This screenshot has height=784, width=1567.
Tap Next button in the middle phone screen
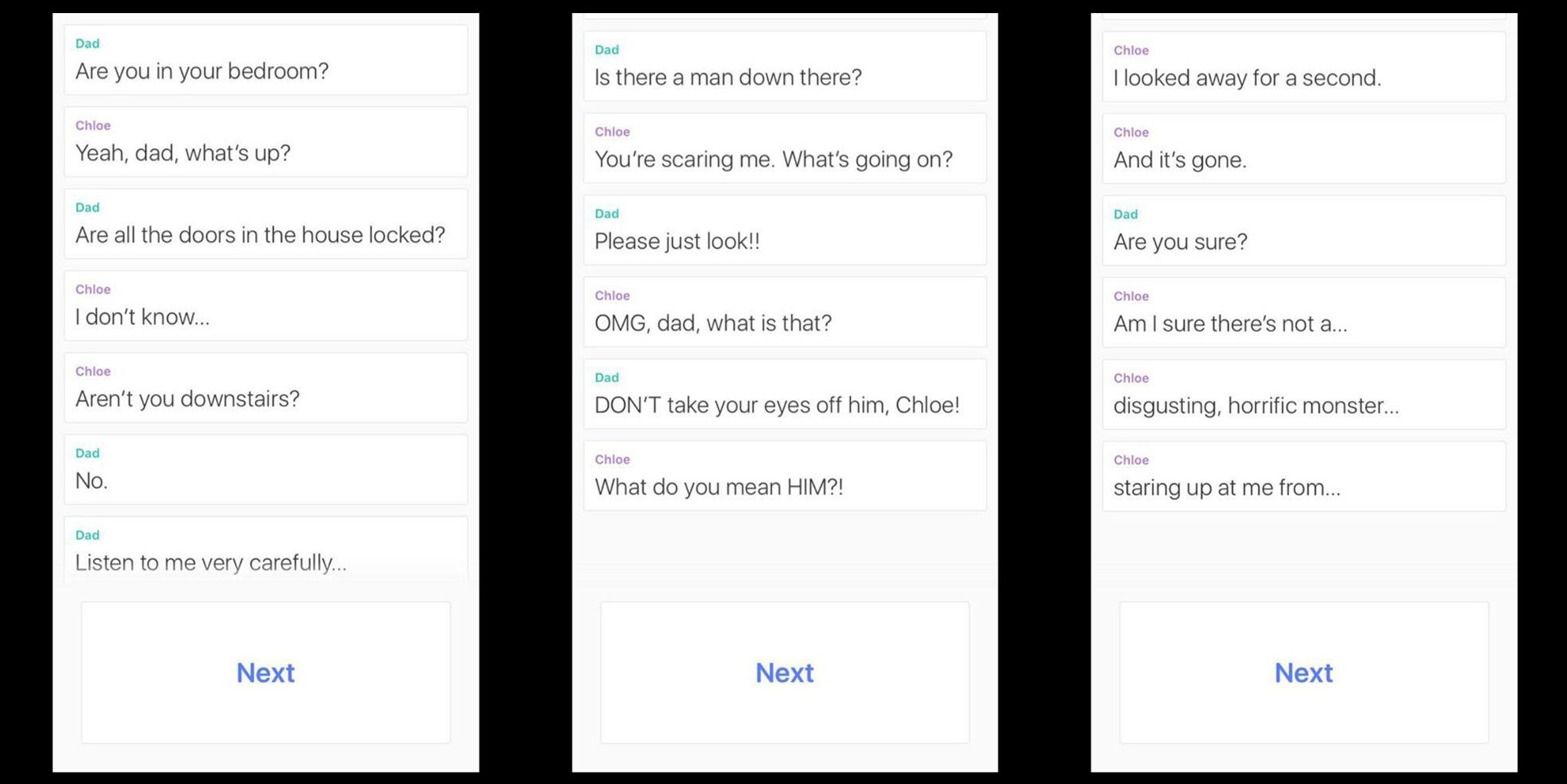(784, 673)
